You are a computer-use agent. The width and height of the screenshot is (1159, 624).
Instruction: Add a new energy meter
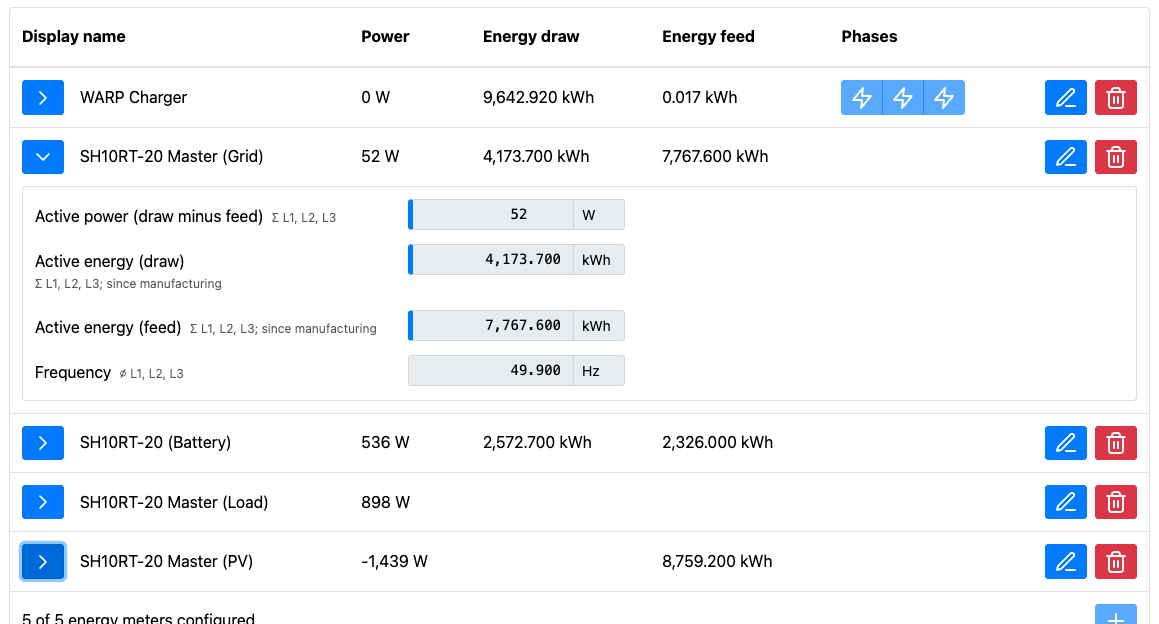pos(1116,616)
